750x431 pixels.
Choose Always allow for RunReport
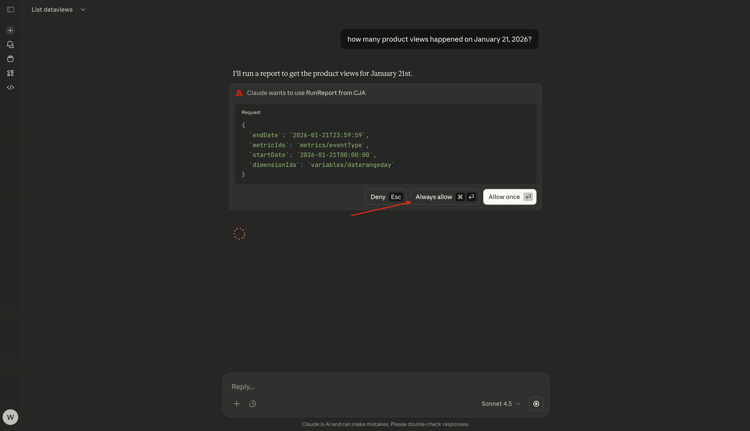tap(445, 197)
